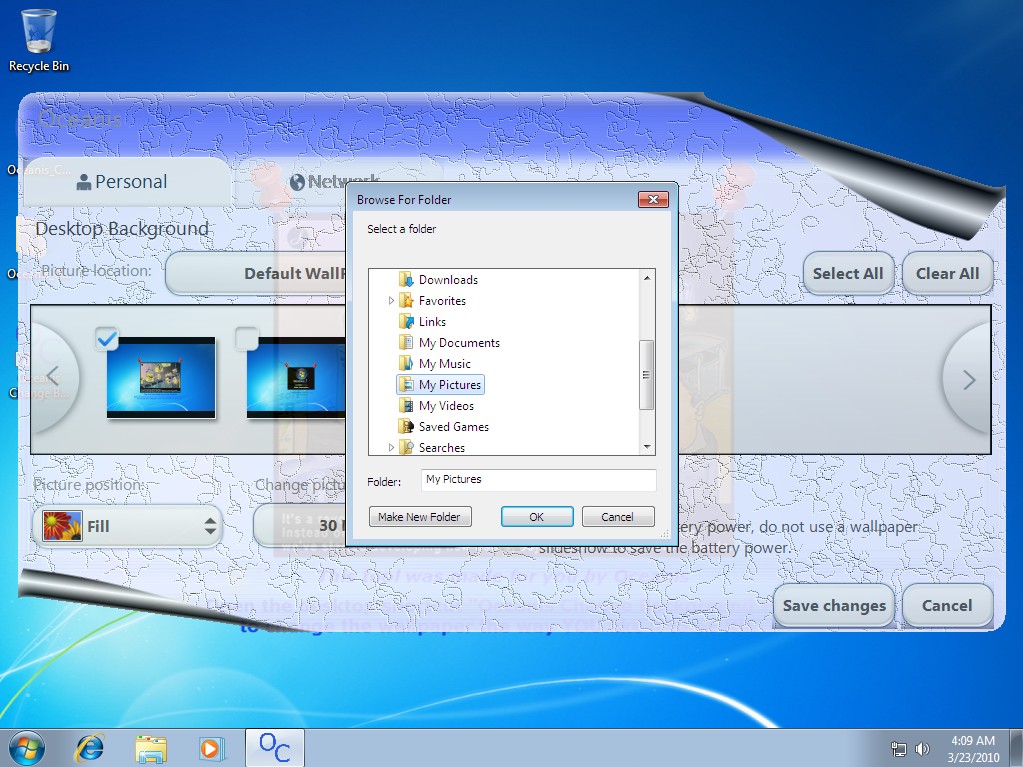Select the second wallpaper thumbnail
This screenshot has width=1023, height=767.
point(296,377)
